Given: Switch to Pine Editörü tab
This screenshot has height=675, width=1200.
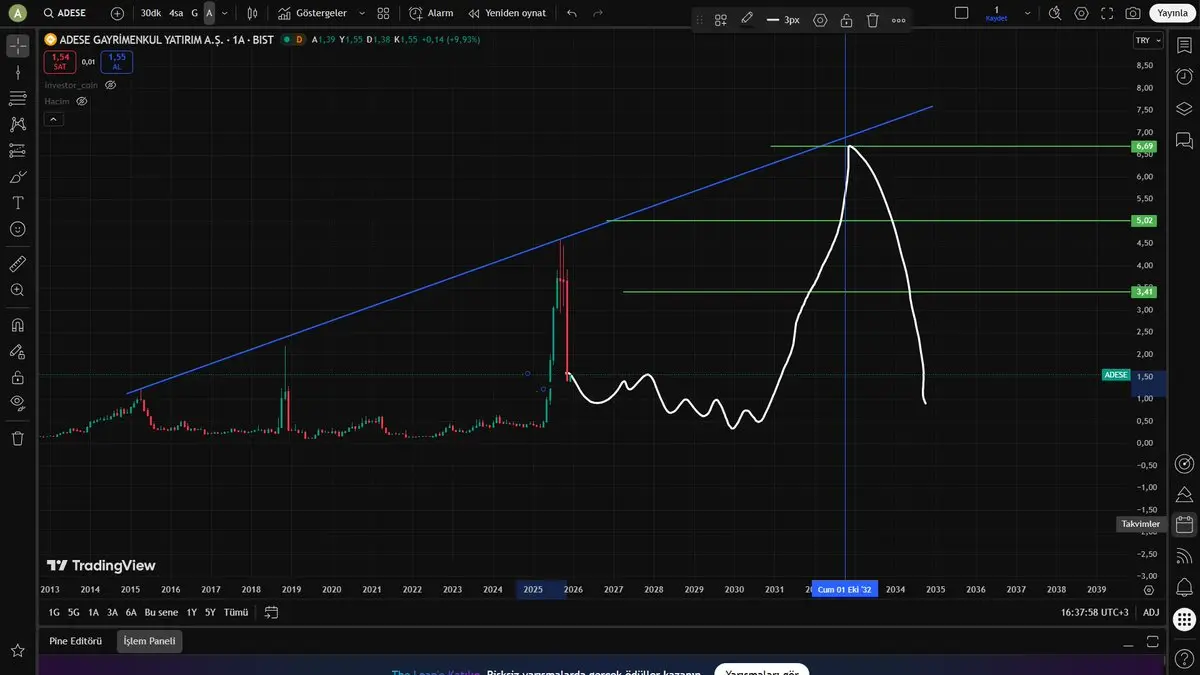Looking at the screenshot, I should (76, 641).
